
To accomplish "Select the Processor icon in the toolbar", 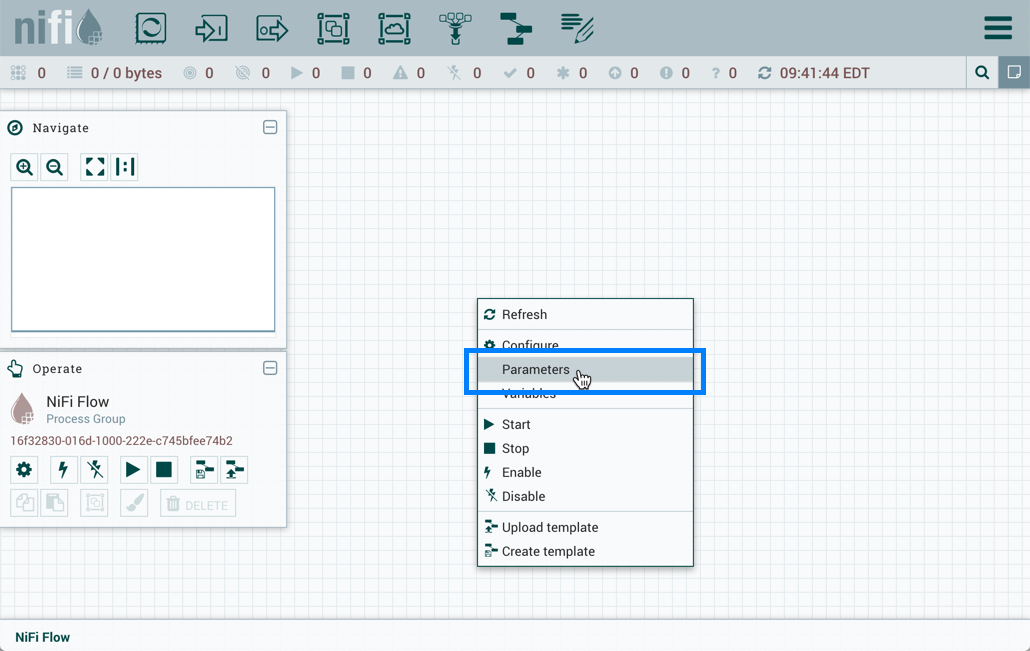I will click(x=151, y=28).
